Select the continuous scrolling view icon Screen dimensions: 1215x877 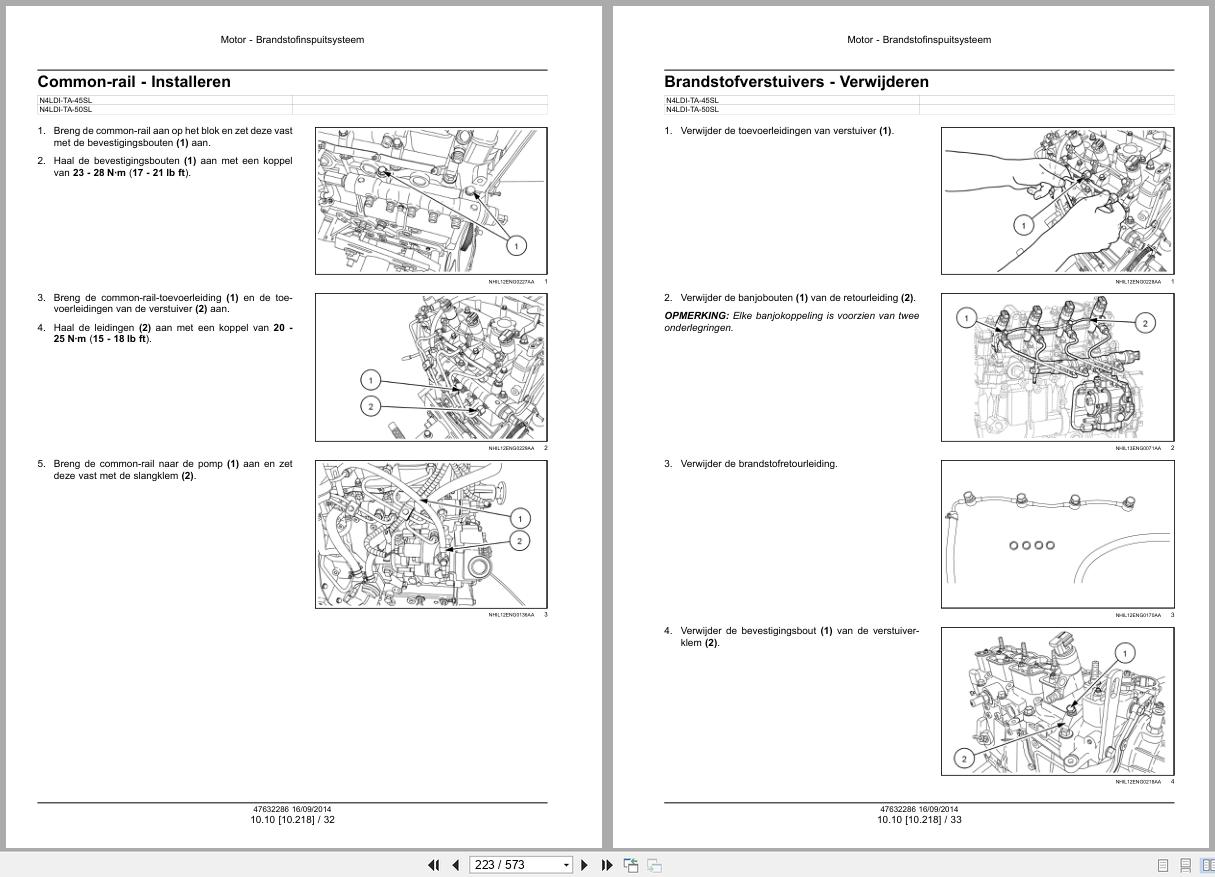[1185, 864]
